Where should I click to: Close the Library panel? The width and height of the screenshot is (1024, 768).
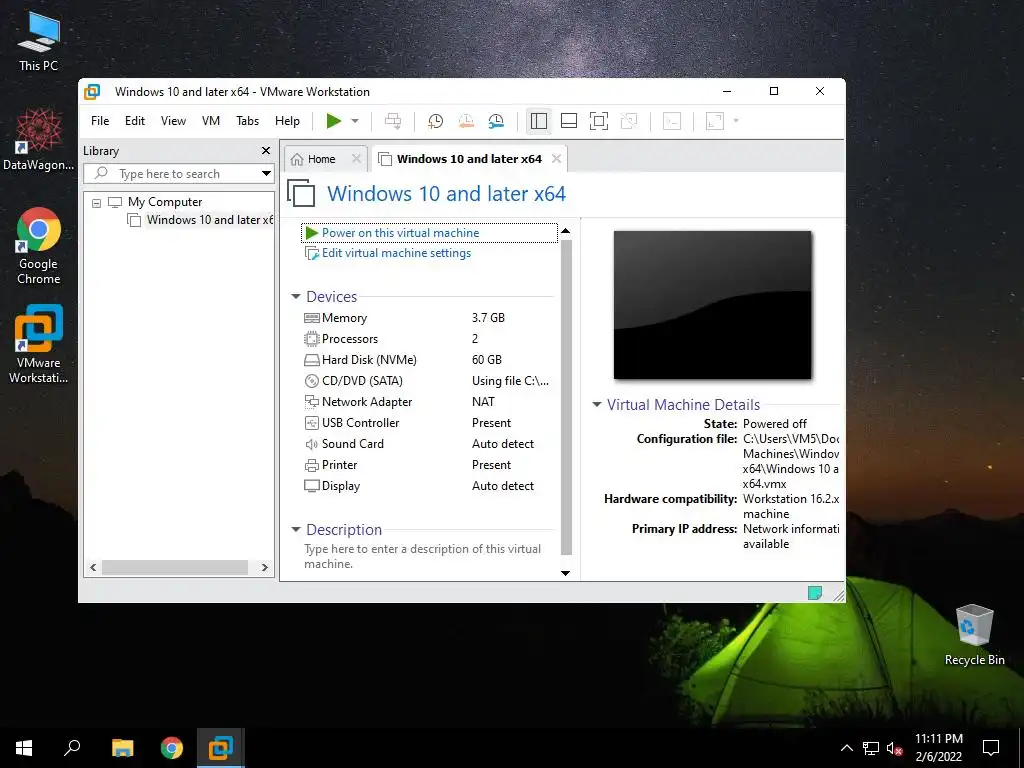[x=266, y=151]
